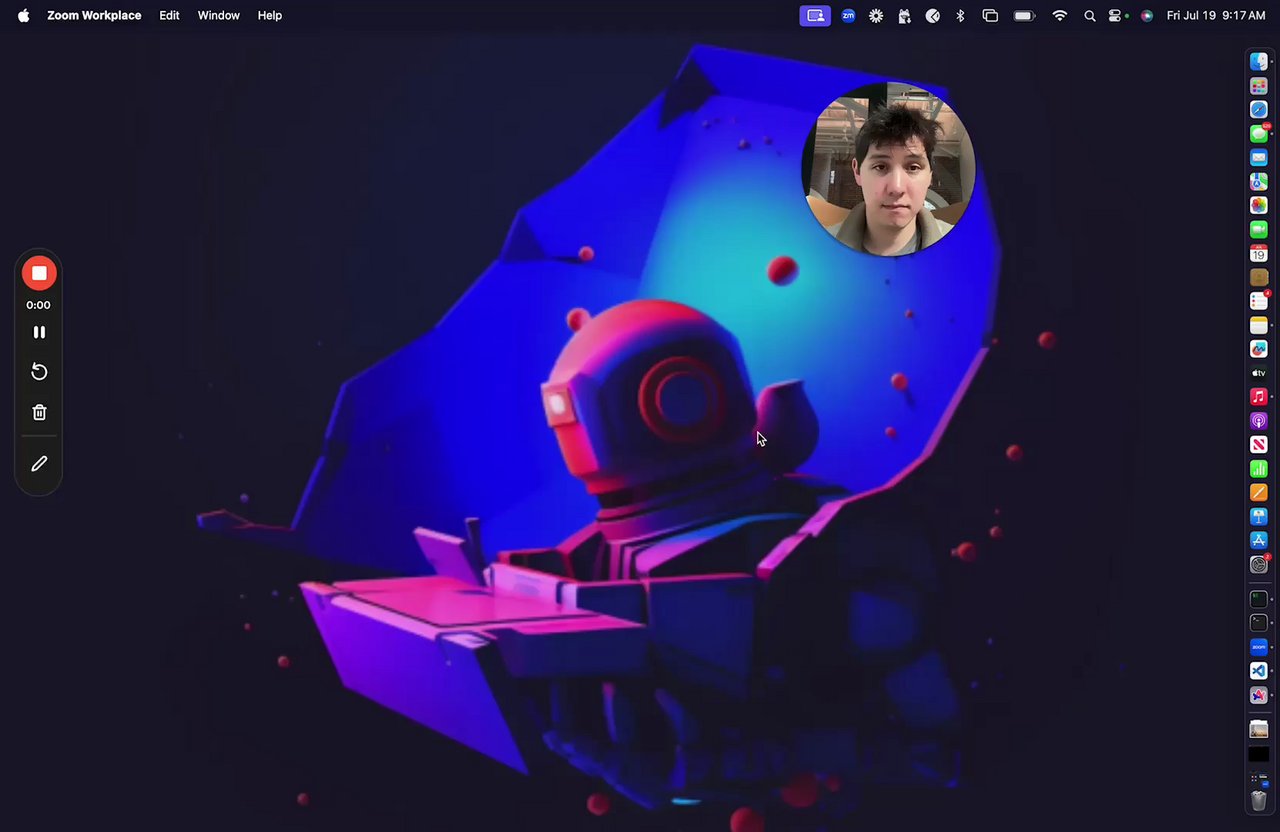The width and height of the screenshot is (1280, 832).
Task: Open Notes from the Dock
Action: pyautogui.click(x=1259, y=325)
